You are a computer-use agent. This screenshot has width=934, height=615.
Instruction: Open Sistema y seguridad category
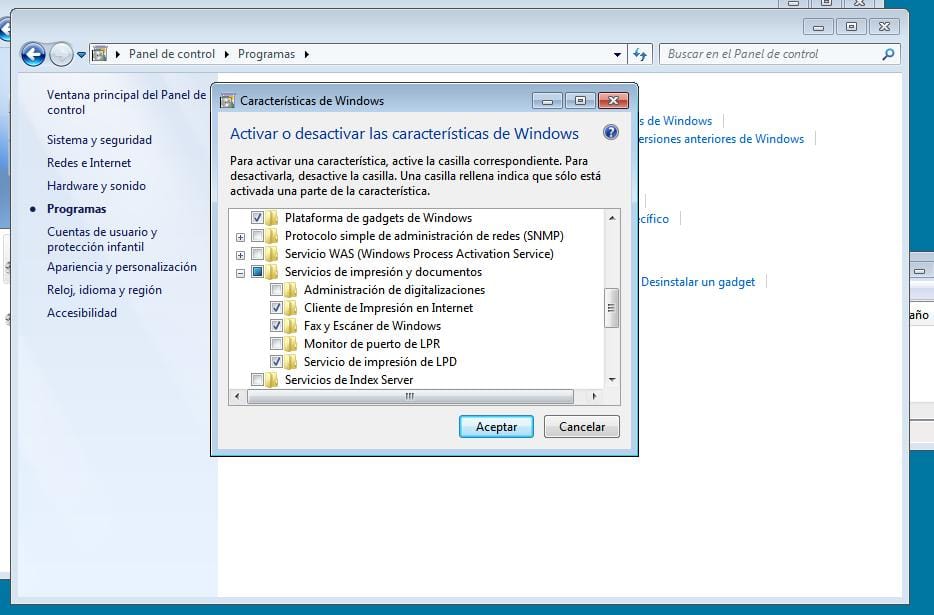click(x=99, y=140)
